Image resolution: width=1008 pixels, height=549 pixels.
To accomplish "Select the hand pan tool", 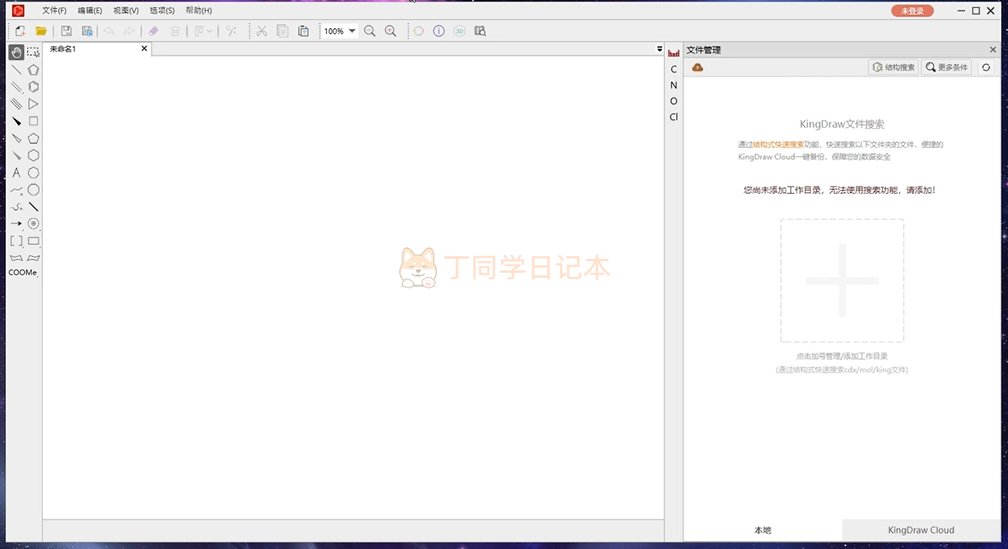I will coord(16,52).
